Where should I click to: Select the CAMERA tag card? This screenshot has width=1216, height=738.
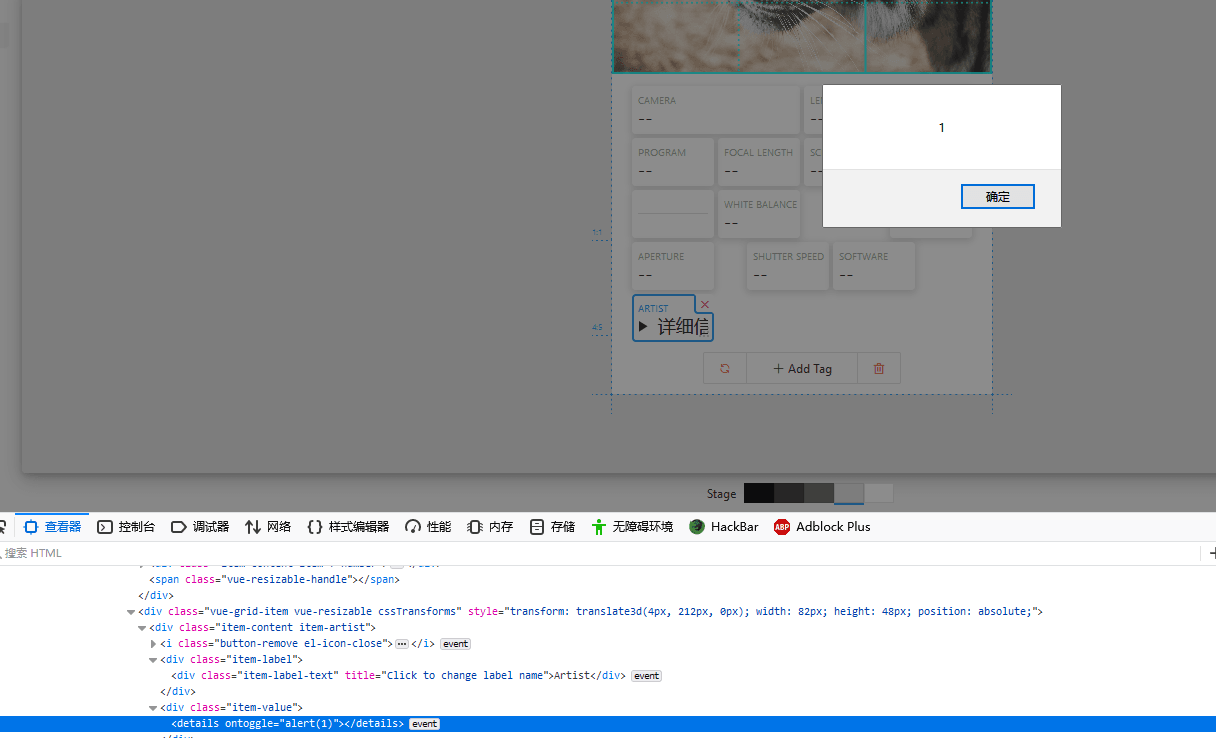pyautogui.click(x=716, y=110)
